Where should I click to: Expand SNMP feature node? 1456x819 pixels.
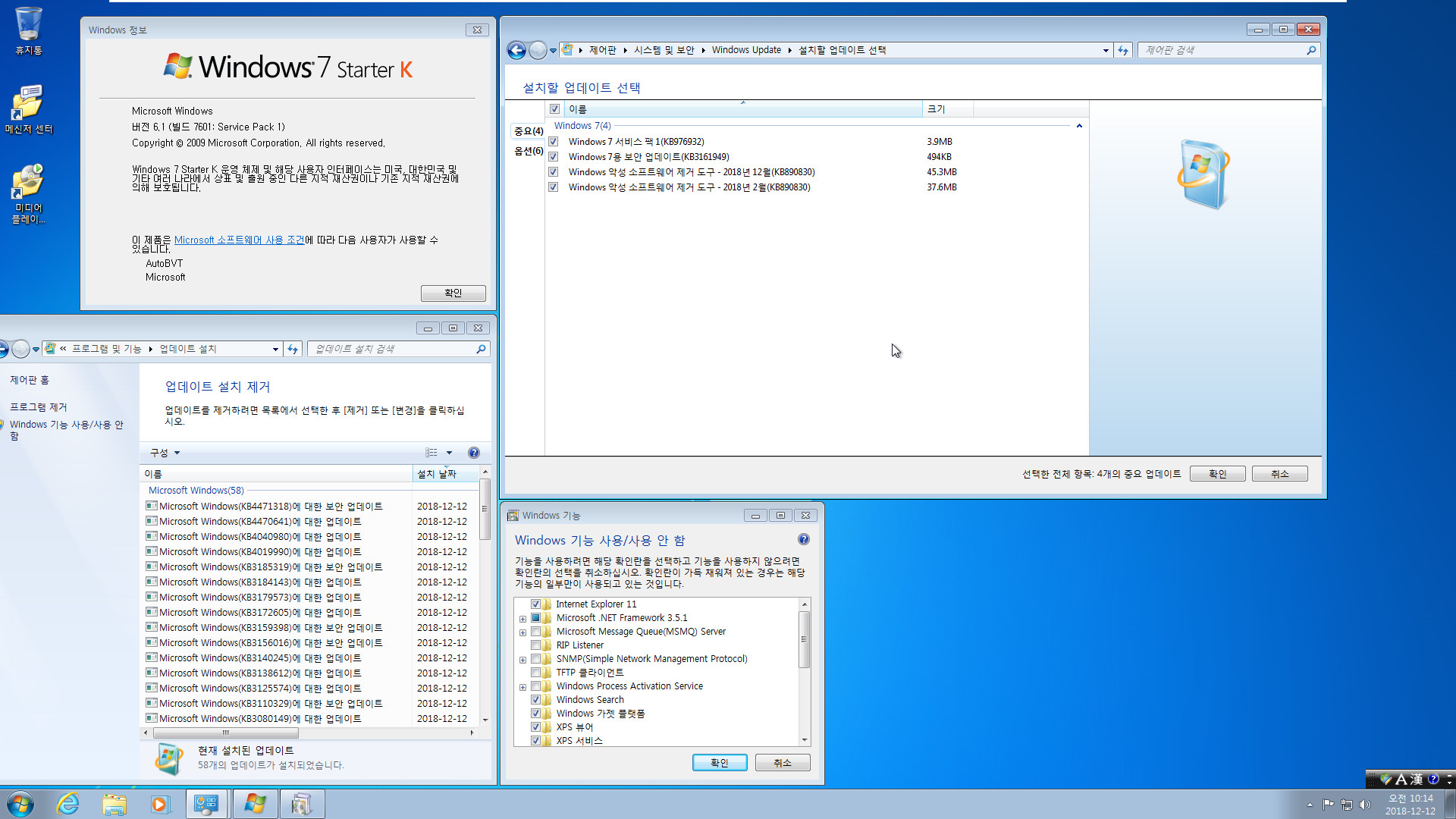[x=522, y=660]
